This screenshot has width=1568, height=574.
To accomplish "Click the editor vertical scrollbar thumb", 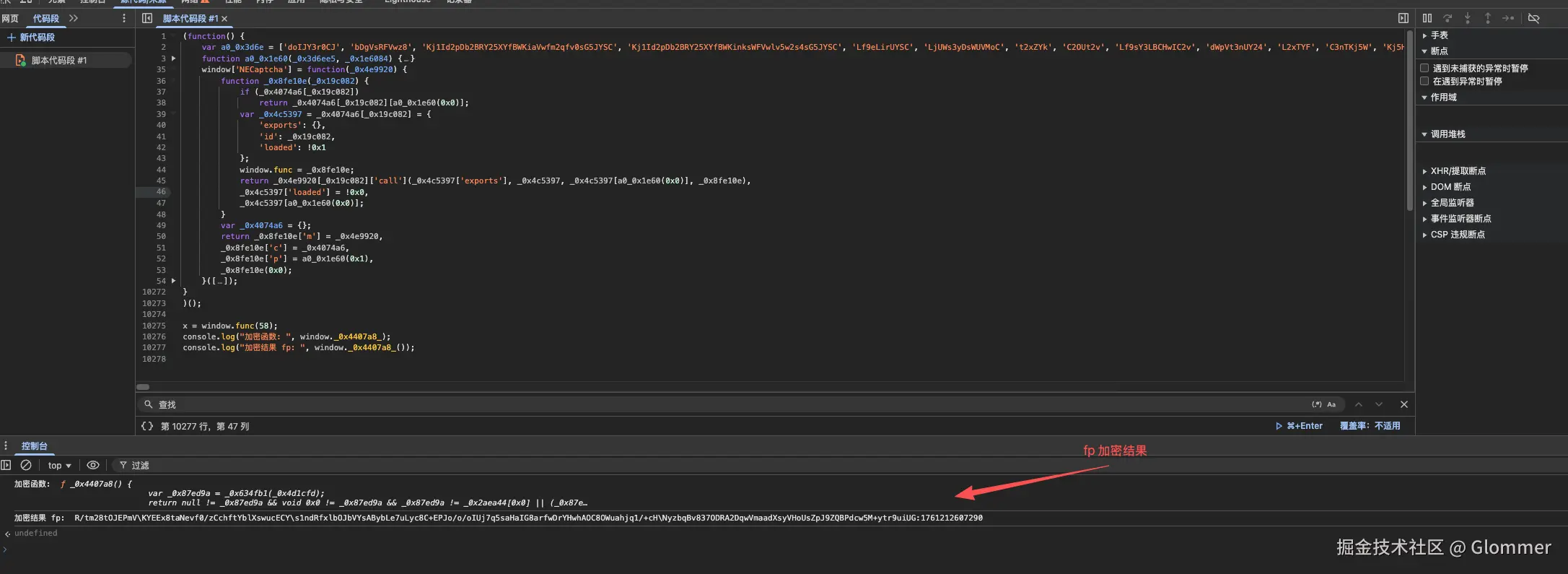I will (x=1409, y=119).
